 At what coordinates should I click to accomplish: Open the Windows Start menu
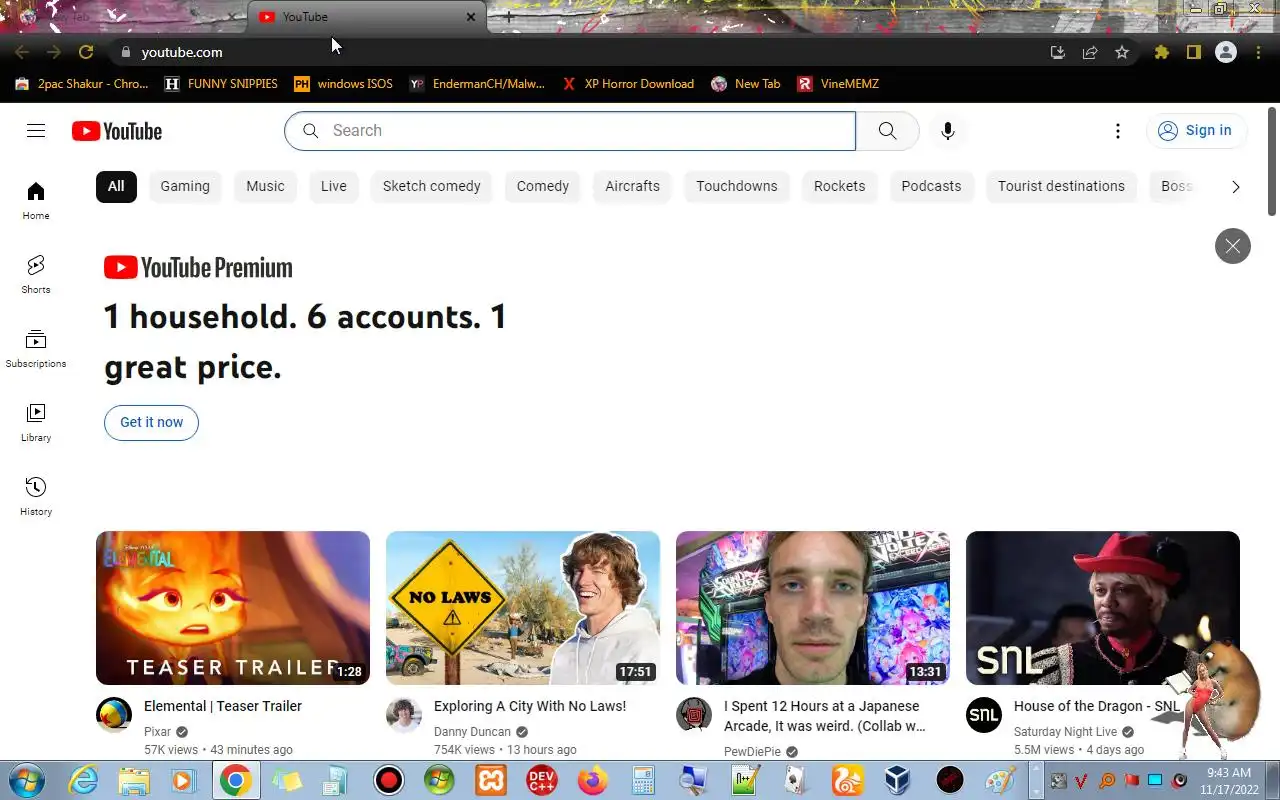[x=27, y=780]
